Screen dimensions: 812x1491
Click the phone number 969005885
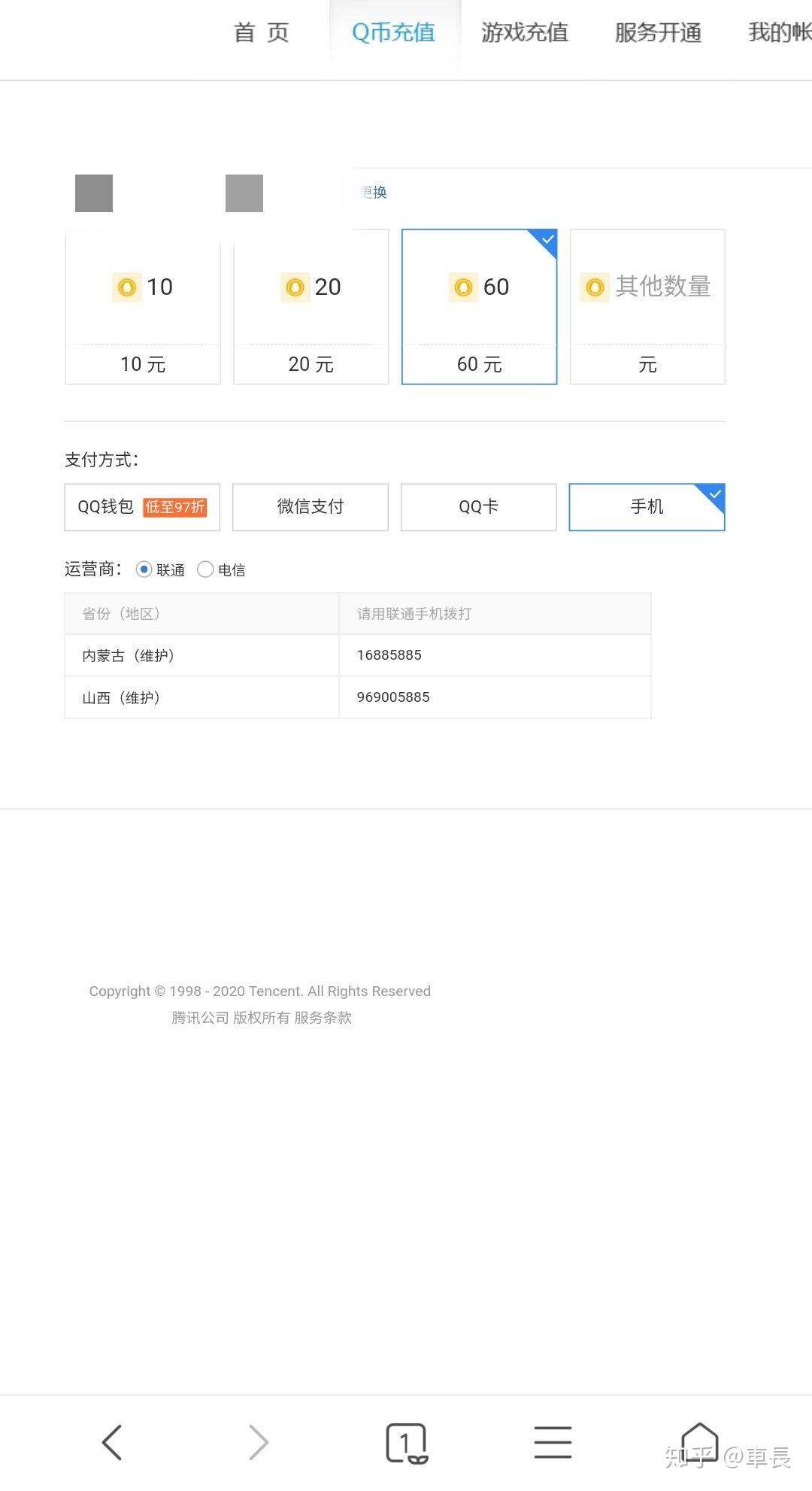click(x=393, y=697)
